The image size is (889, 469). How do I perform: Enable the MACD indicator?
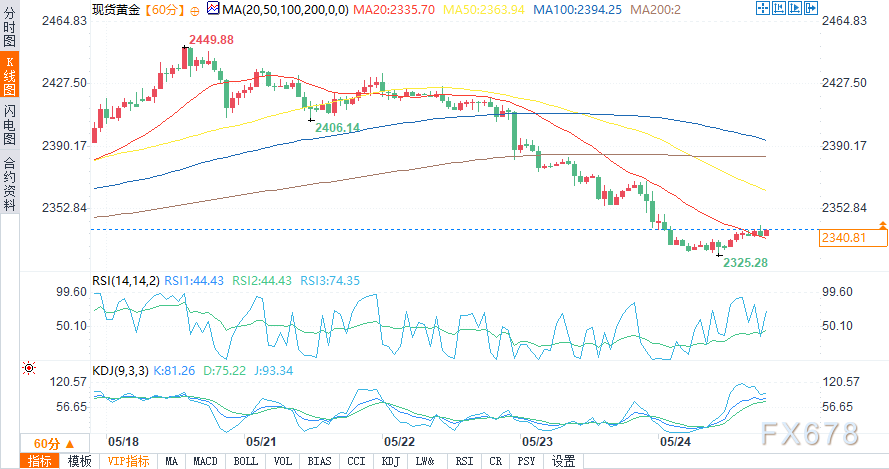(x=207, y=461)
